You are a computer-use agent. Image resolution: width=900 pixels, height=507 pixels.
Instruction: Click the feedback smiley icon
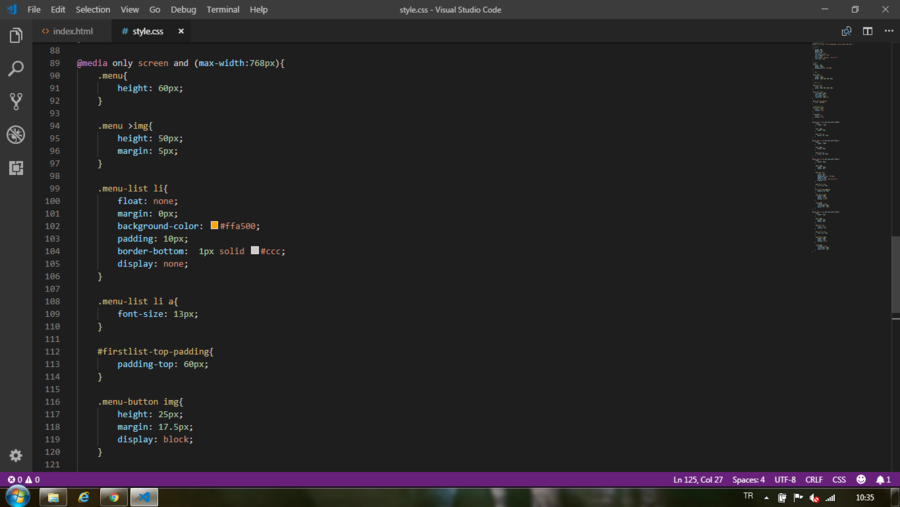(x=860, y=479)
